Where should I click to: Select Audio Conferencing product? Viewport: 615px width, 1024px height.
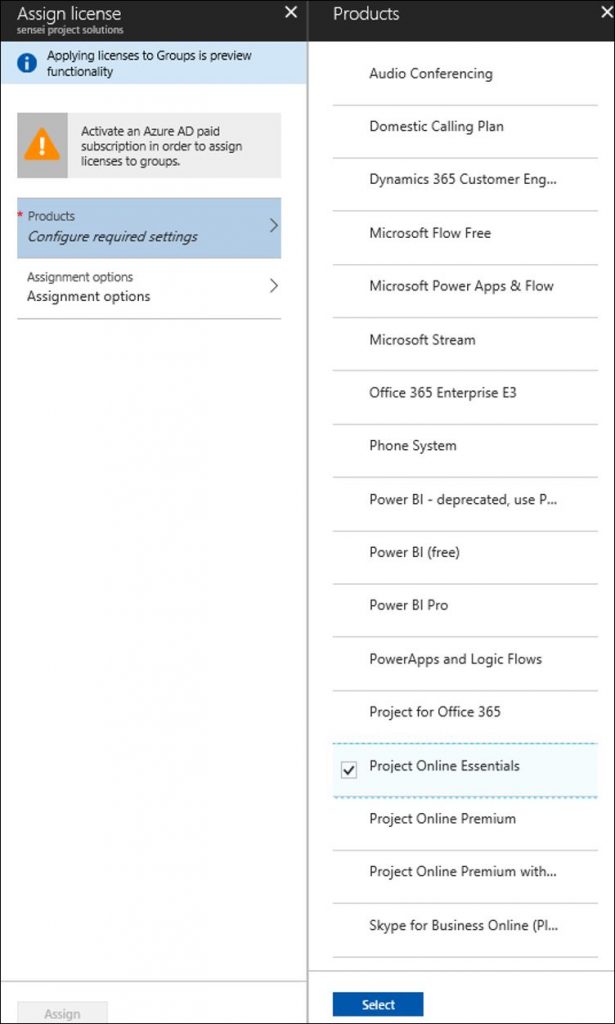click(x=465, y=73)
